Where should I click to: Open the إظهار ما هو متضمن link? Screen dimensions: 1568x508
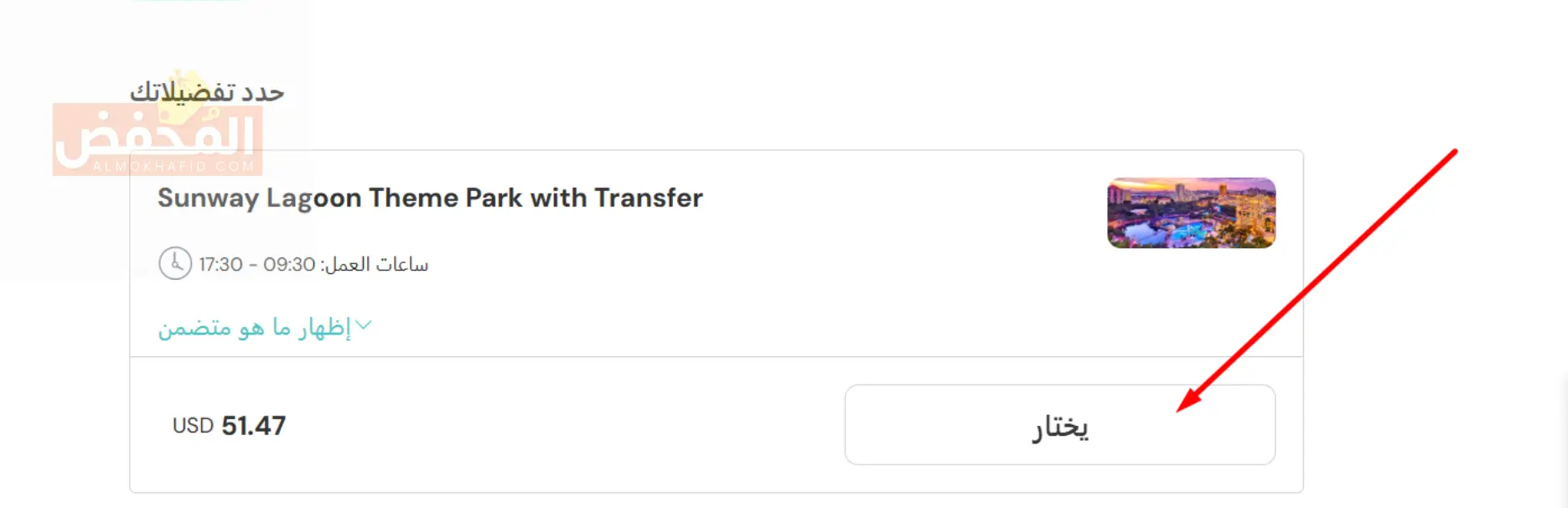pyautogui.click(x=265, y=326)
